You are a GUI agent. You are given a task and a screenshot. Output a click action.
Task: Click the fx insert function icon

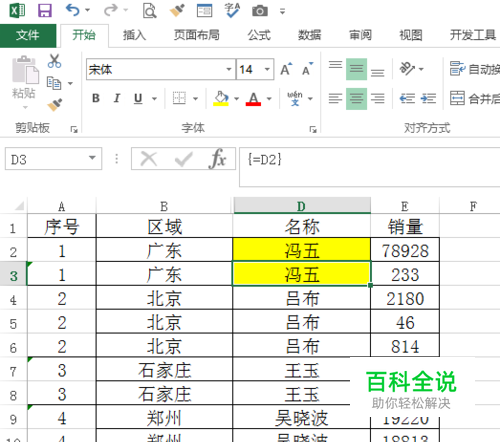[x=218, y=159]
